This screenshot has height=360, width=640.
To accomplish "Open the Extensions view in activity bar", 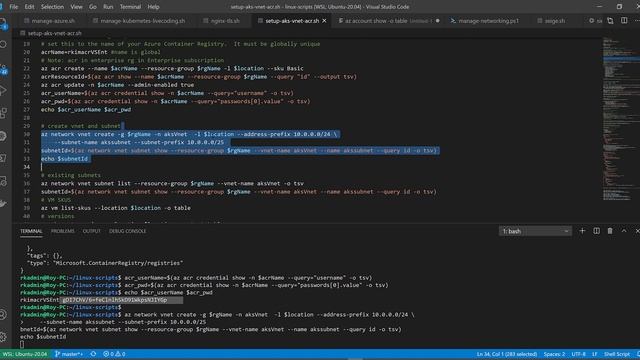I will [3, 113].
